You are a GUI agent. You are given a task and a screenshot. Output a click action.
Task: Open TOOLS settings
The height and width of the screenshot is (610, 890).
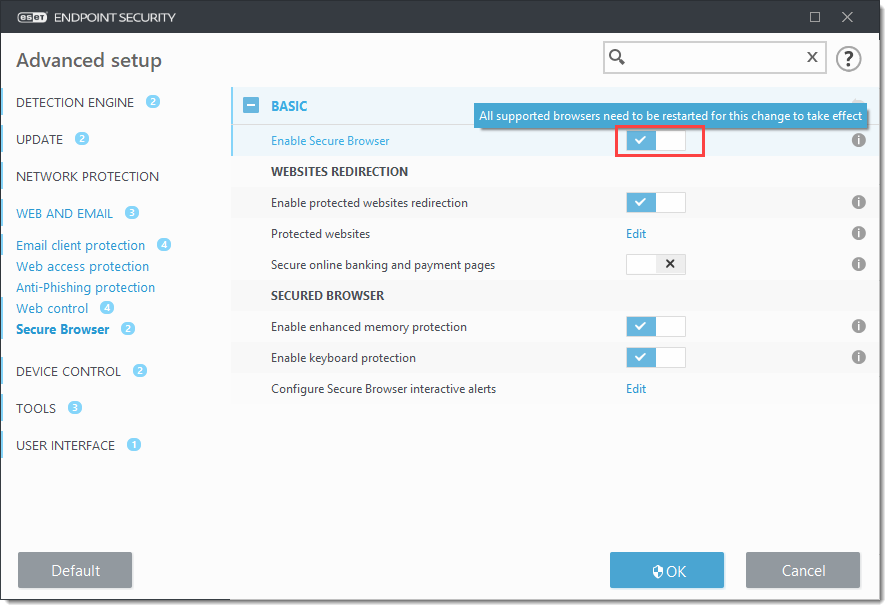click(36, 409)
